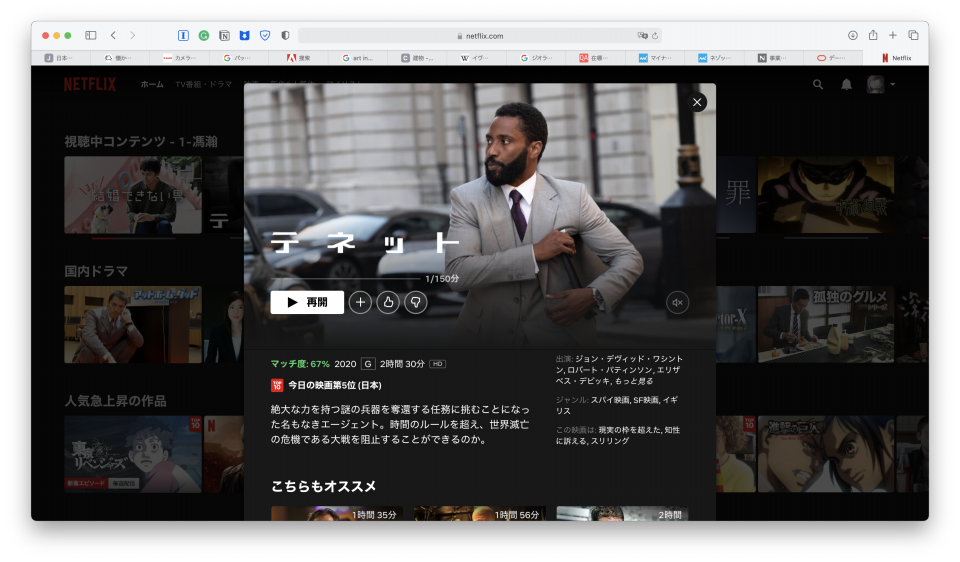Open the 進撃の巨人 thumbnail
Viewport: 960px width, 562px height.
[x=826, y=454]
